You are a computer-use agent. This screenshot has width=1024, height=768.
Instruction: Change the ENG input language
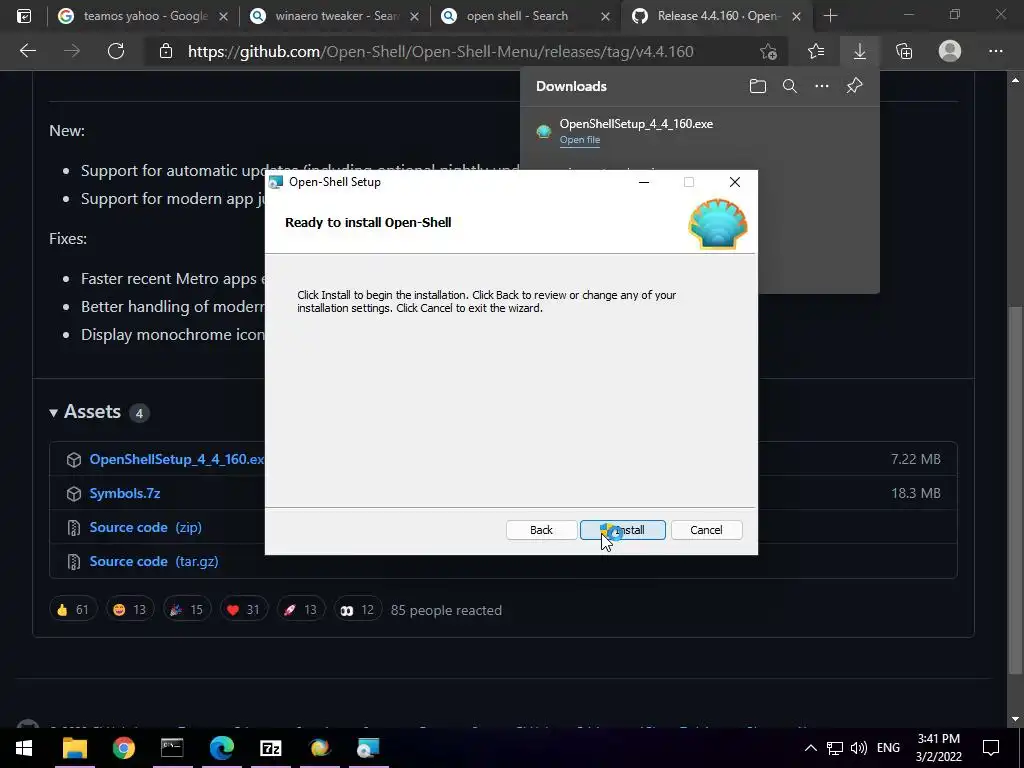[888, 748]
